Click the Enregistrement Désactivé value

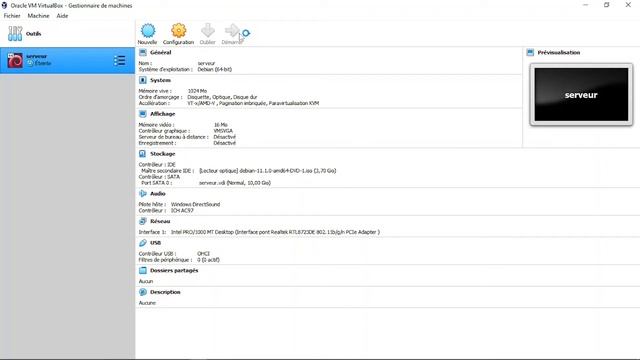click(224, 143)
